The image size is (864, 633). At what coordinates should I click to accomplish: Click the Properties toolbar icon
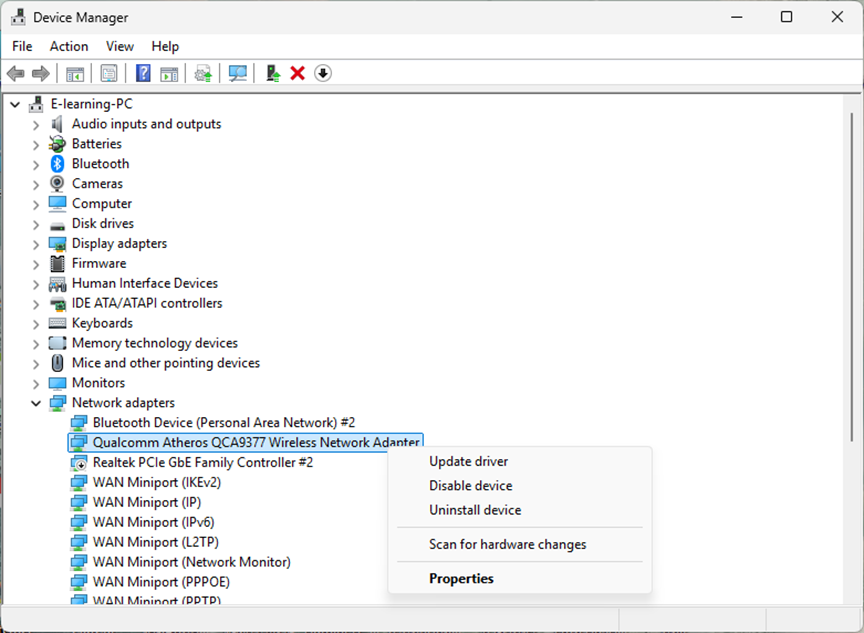pyautogui.click(x=109, y=73)
